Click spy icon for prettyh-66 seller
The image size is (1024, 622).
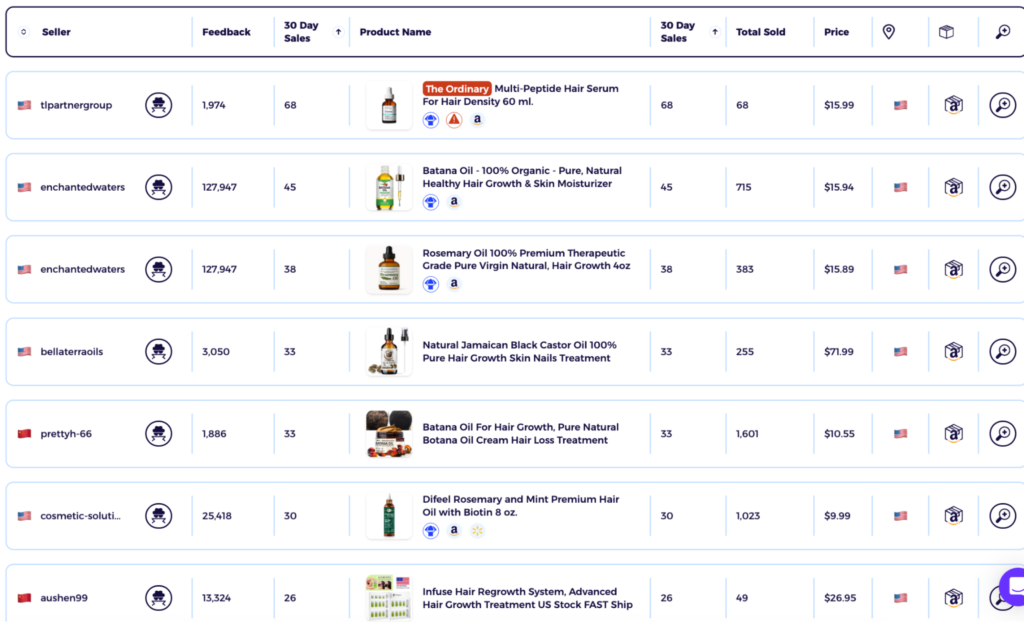click(159, 434)
